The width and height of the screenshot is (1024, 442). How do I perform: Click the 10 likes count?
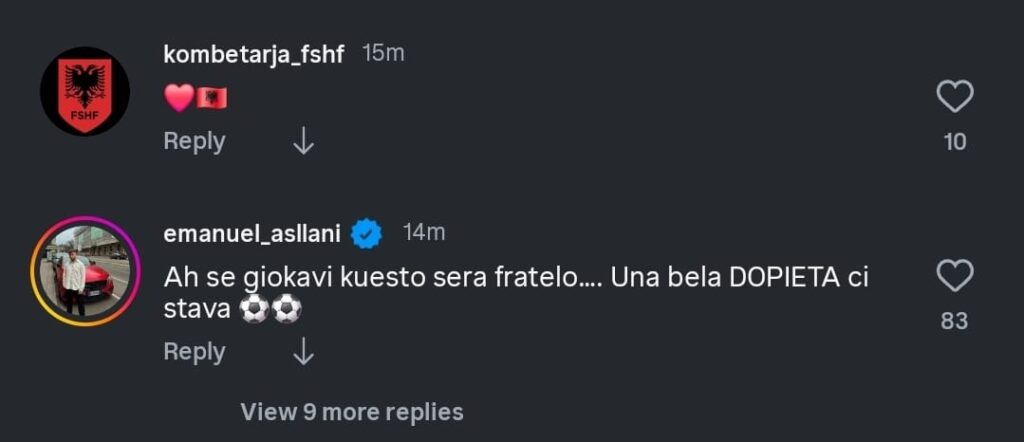pos(955,142)
